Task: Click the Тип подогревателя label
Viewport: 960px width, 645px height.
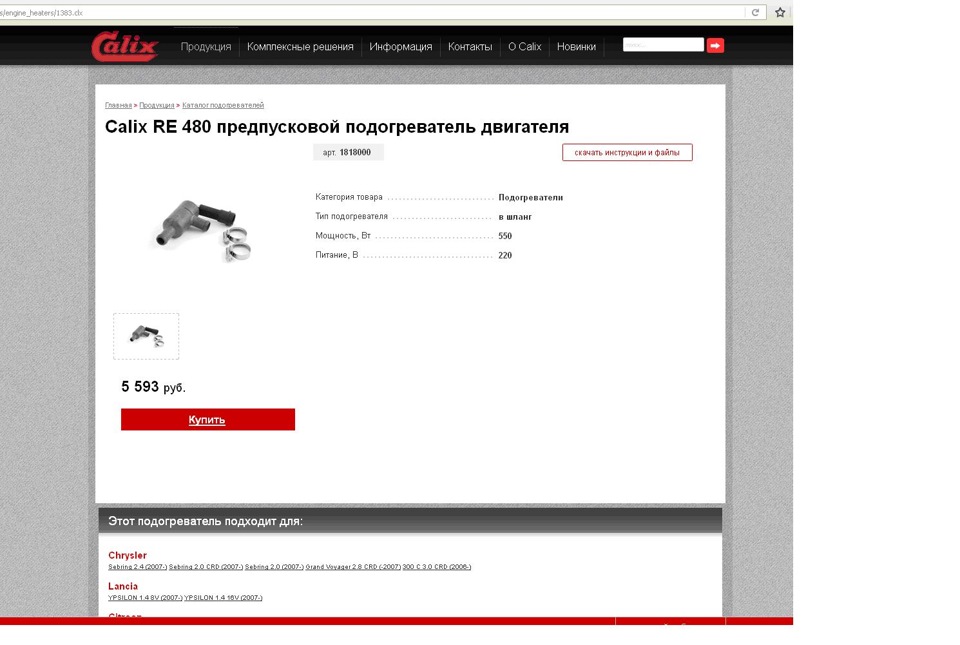Action: [x=351, y=216]
